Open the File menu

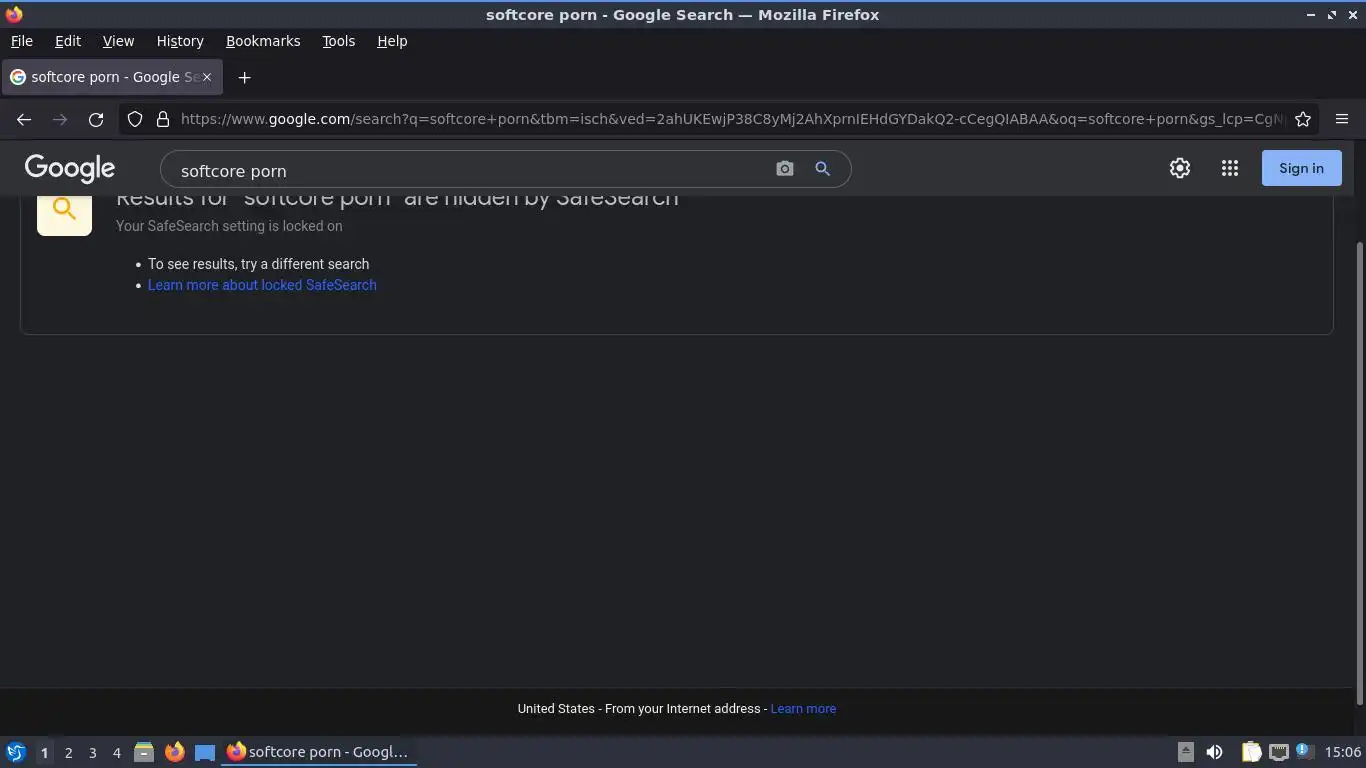(x=21, y=41)
